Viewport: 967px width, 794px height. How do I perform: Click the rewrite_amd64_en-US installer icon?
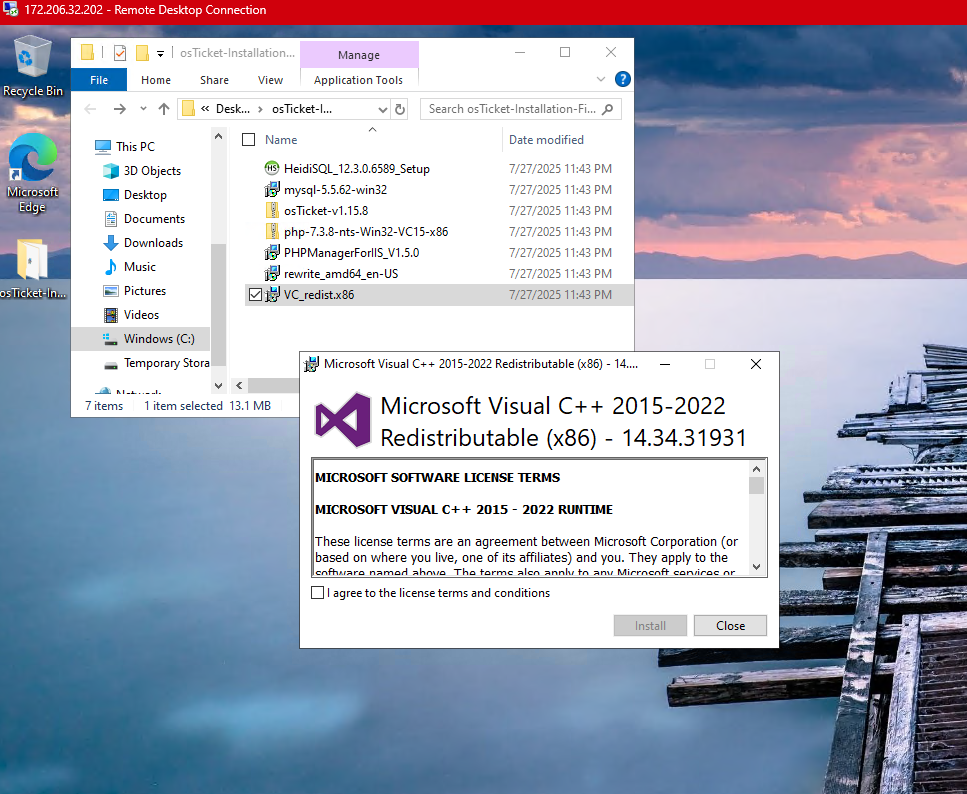click(272, 273)
